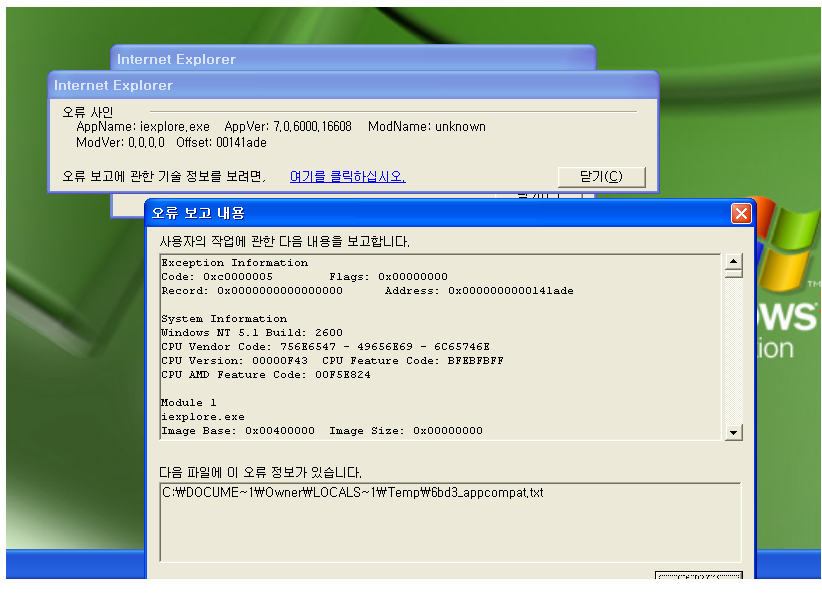Click the 'Image Size: 0x00000000' text
Viewport: 822px width, 595px height.
[x=406, y=431]
